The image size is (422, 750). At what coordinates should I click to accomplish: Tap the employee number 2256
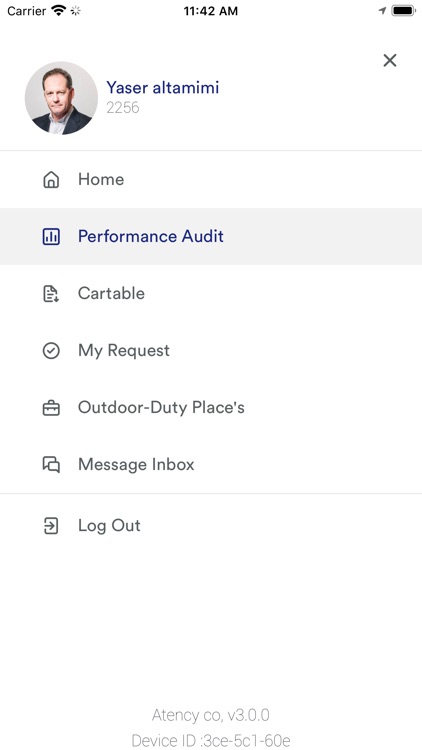(x=122, y=108)
